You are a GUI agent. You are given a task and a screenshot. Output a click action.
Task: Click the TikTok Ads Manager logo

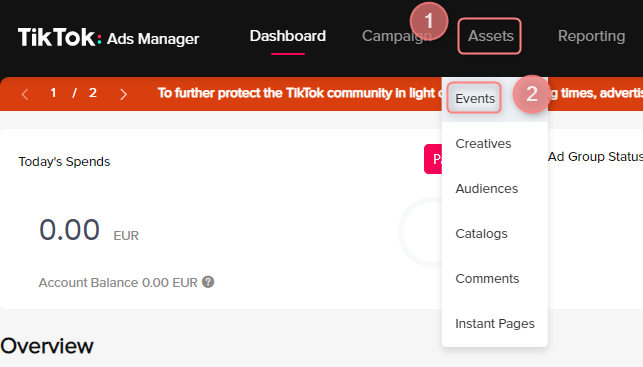(108, 37)
